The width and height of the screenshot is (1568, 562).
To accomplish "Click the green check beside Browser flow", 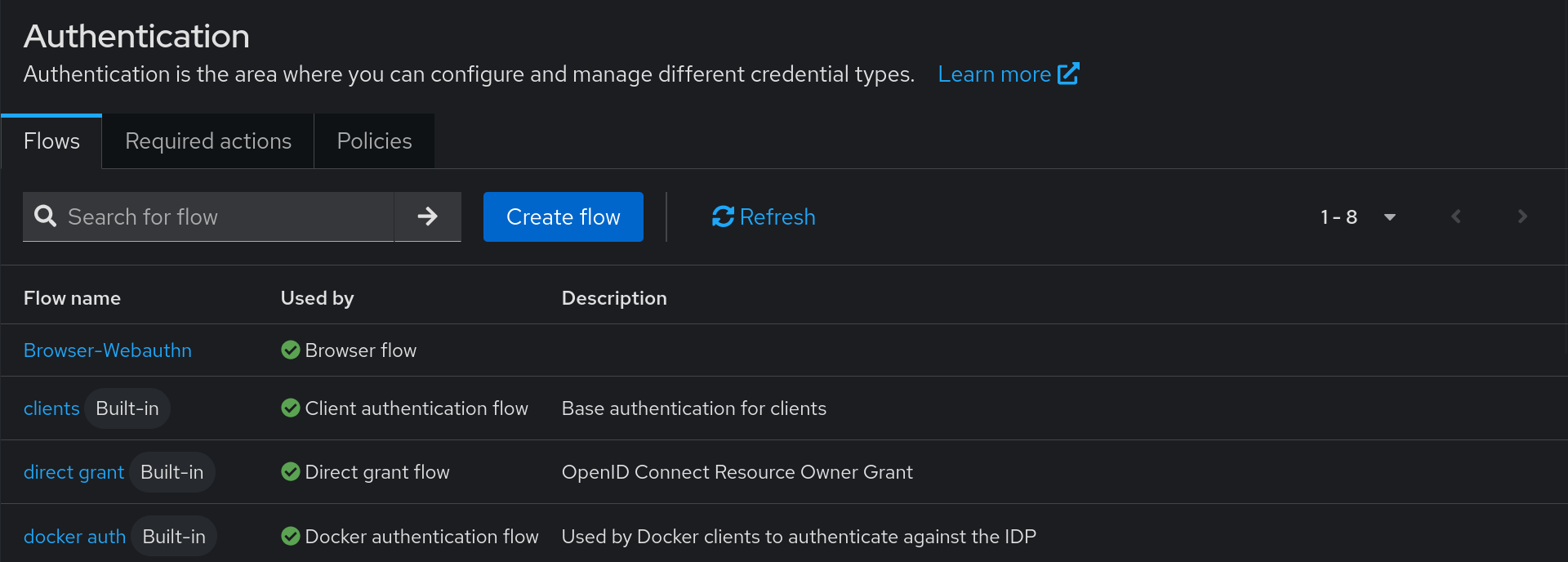I will [x=290, y=350].
